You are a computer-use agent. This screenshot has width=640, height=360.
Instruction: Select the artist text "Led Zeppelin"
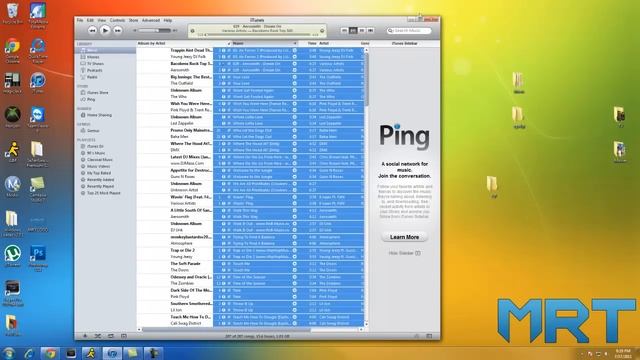(x=181, y=123)
